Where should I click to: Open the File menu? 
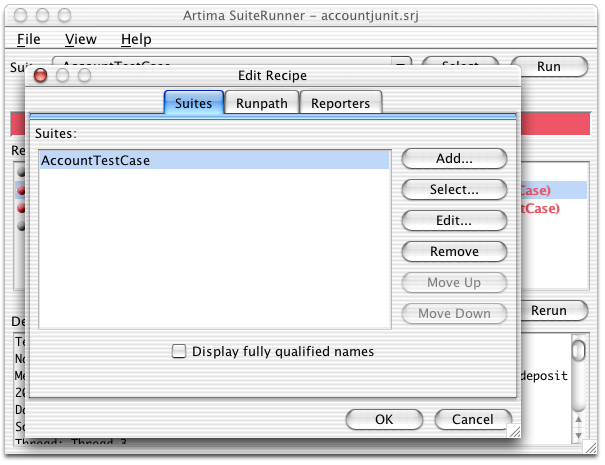[x=29, y=39]
